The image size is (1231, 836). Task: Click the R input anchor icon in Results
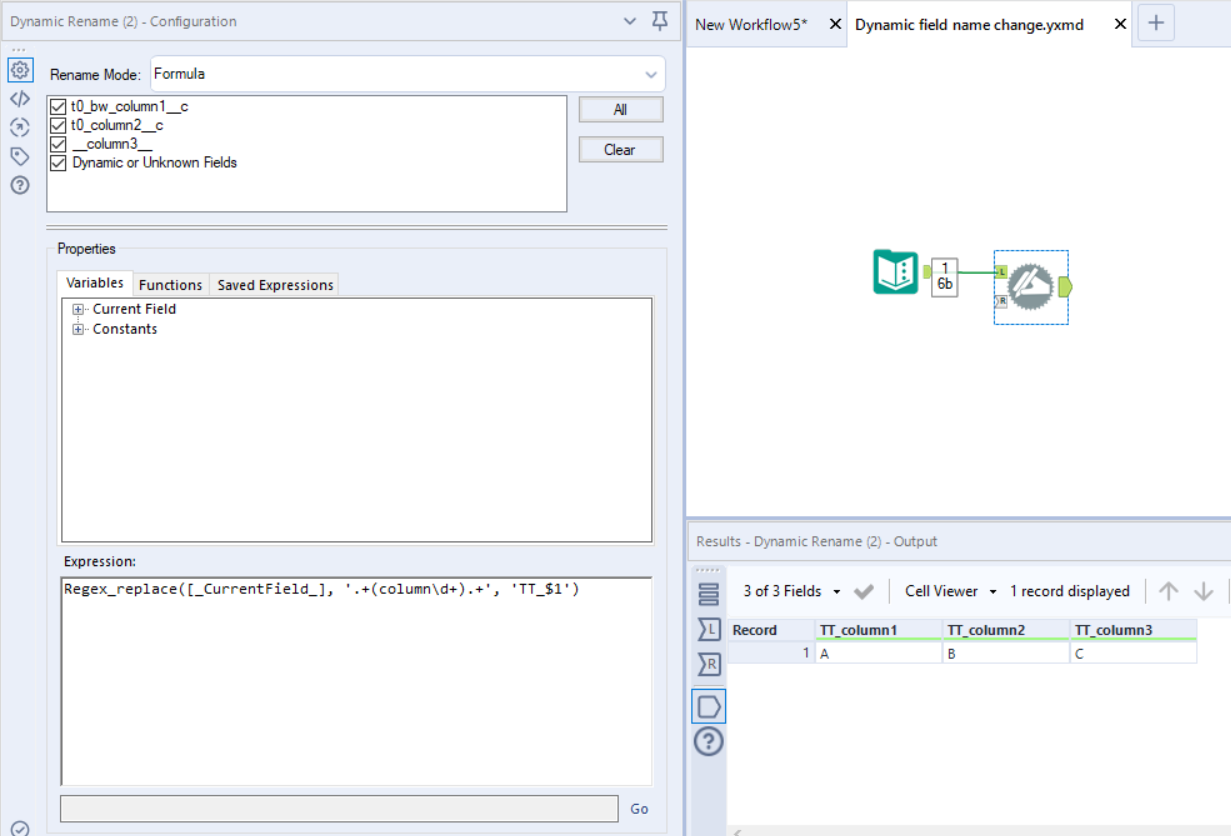point(708,661)
